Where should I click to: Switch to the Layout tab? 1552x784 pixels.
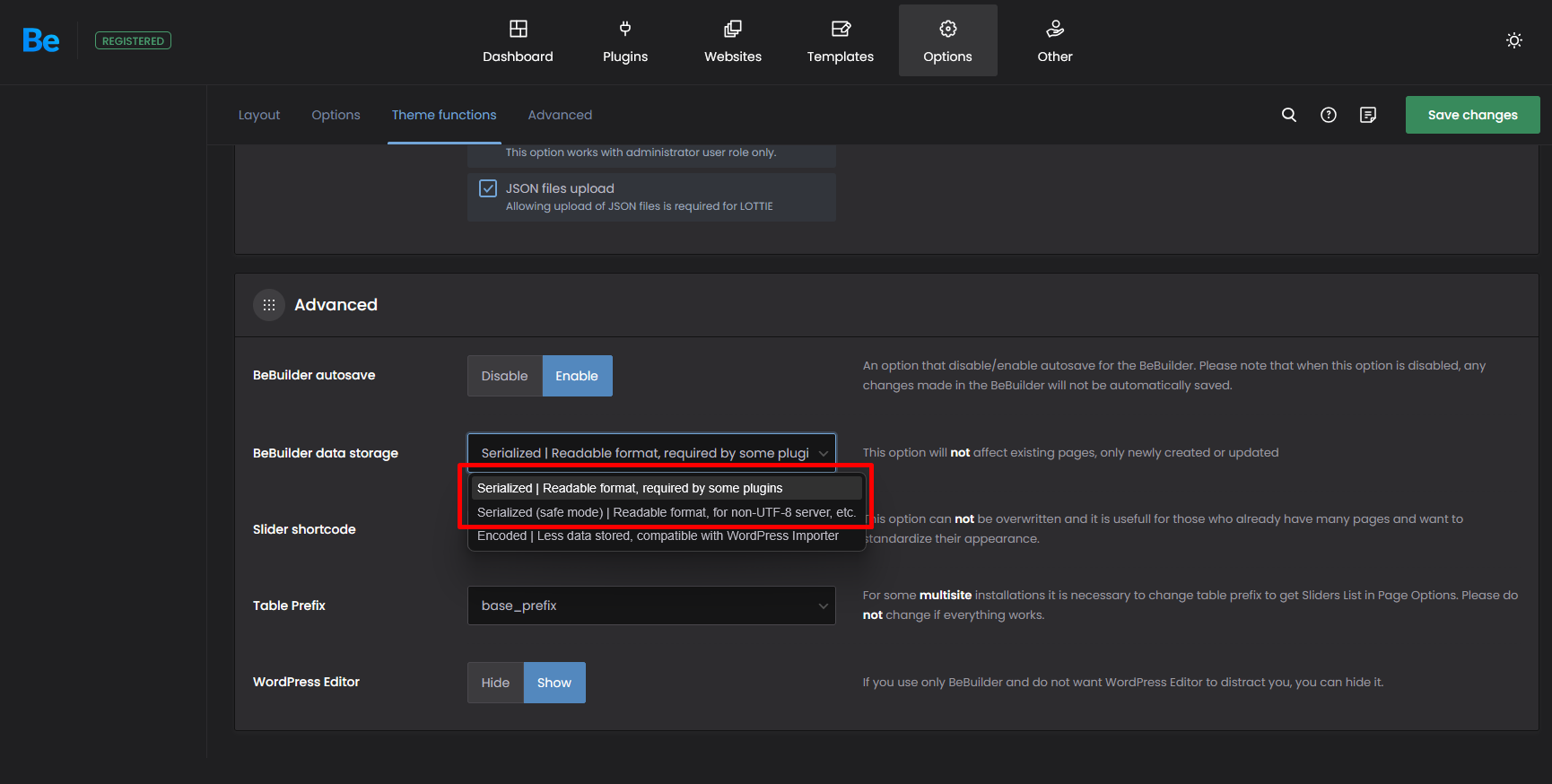click(259, 115)
